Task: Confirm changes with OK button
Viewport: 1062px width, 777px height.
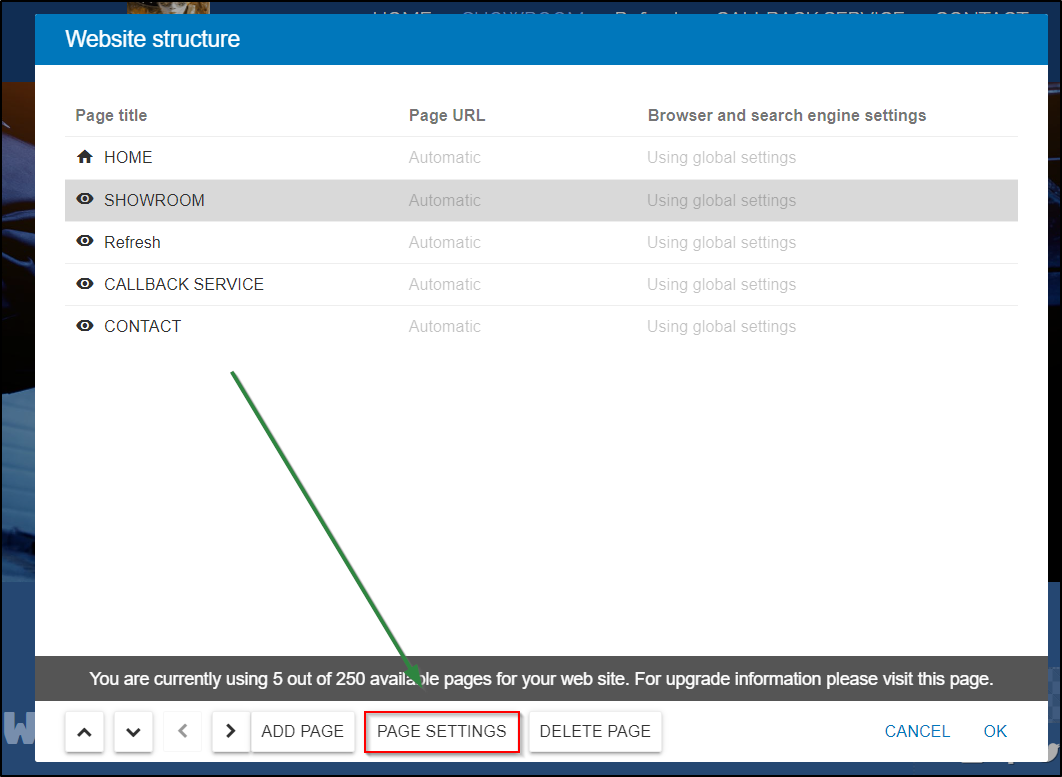Action: pyautogui.click(x=995, y=732)
